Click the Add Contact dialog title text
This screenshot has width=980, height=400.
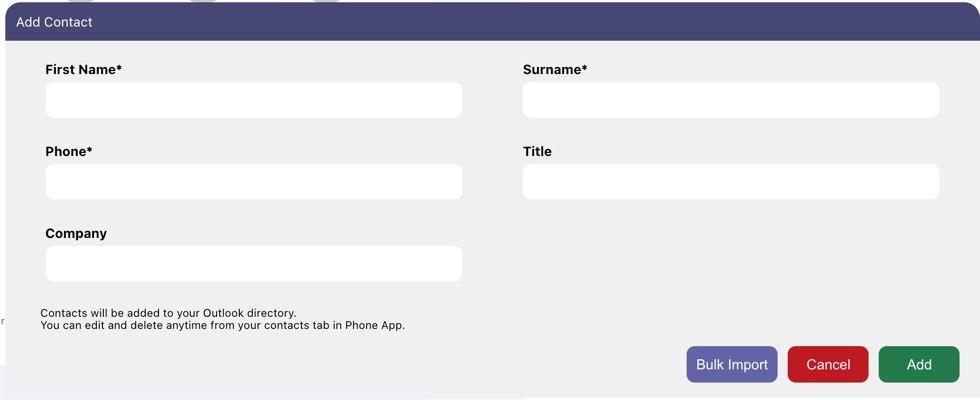(x=54, y=22)
